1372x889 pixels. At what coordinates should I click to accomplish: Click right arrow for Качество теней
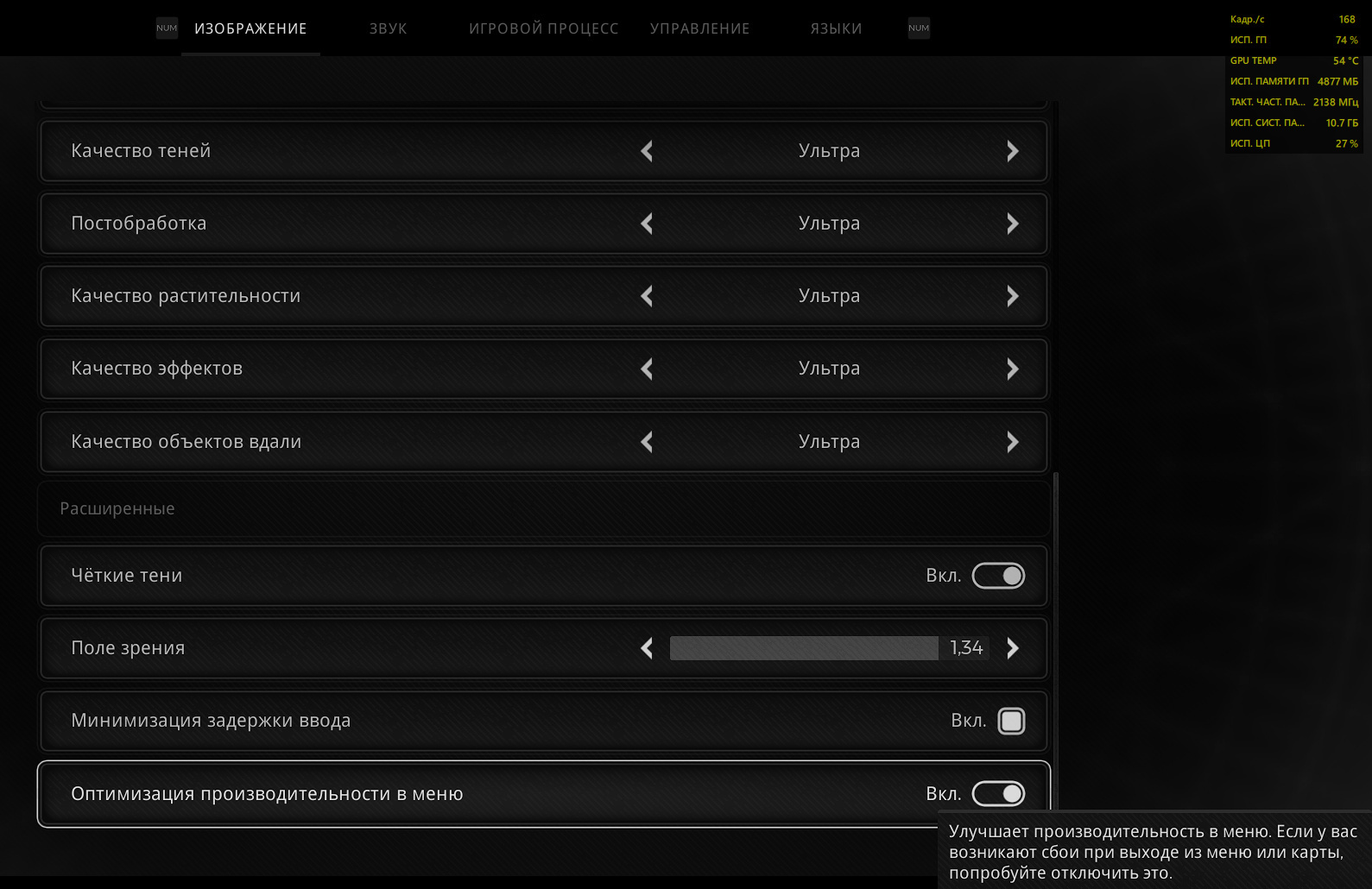[x=1012, y=151]
